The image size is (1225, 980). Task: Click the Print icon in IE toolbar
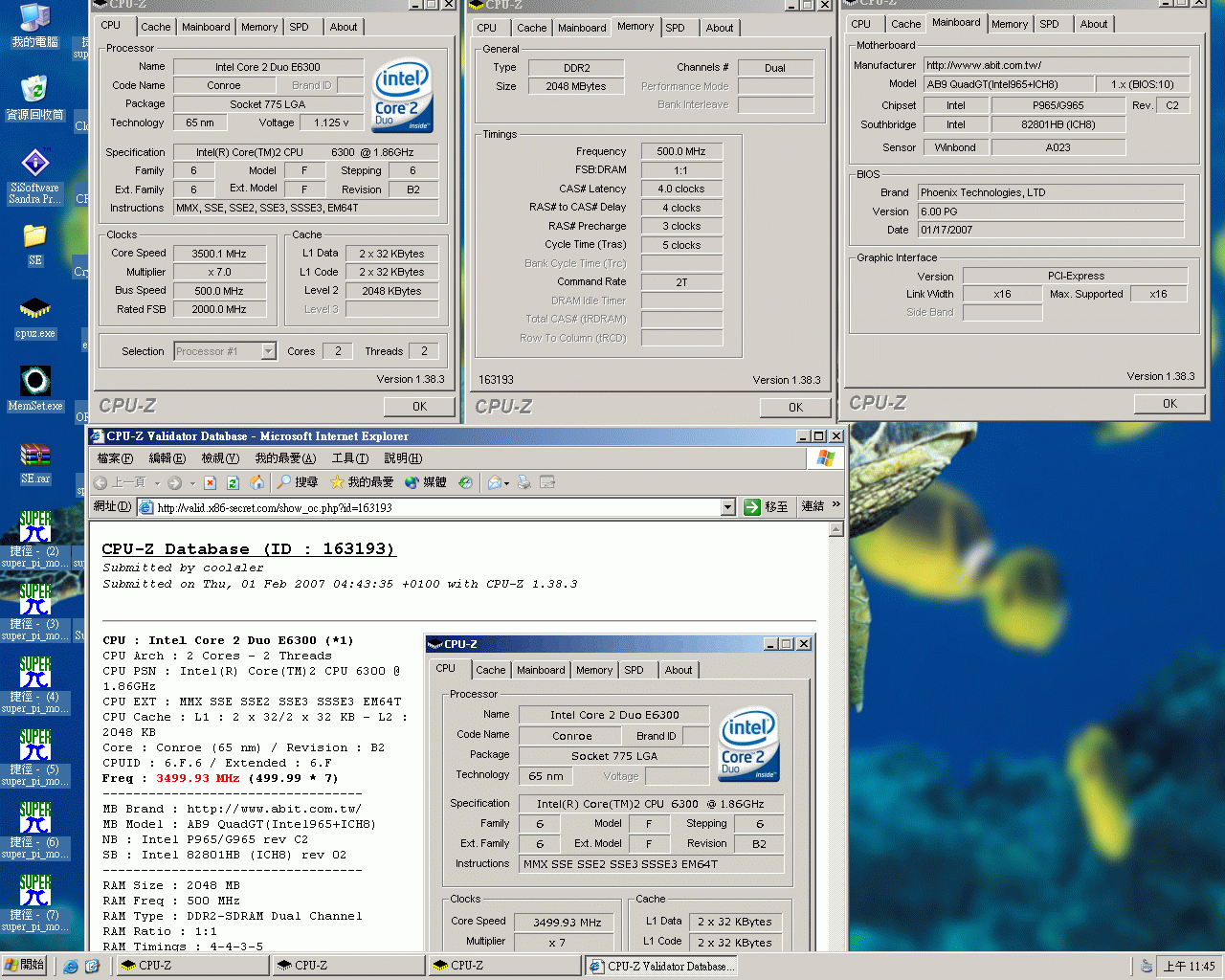tap(524, 482)
